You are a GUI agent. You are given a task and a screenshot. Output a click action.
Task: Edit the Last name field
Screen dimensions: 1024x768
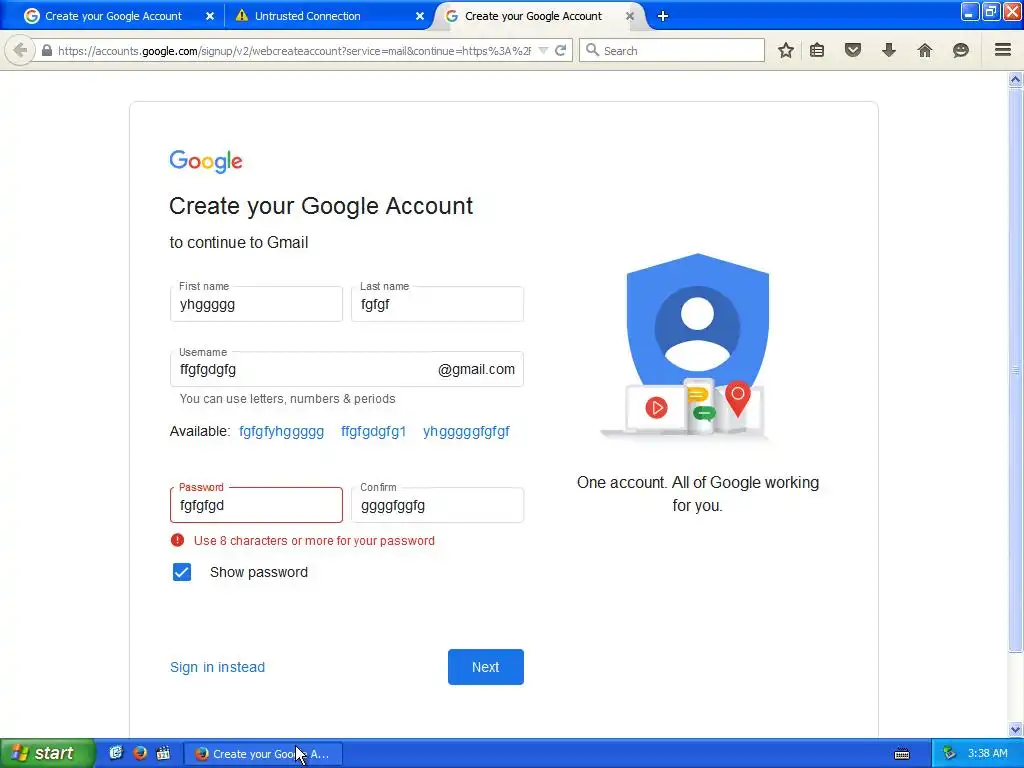[x=437, y=304]
